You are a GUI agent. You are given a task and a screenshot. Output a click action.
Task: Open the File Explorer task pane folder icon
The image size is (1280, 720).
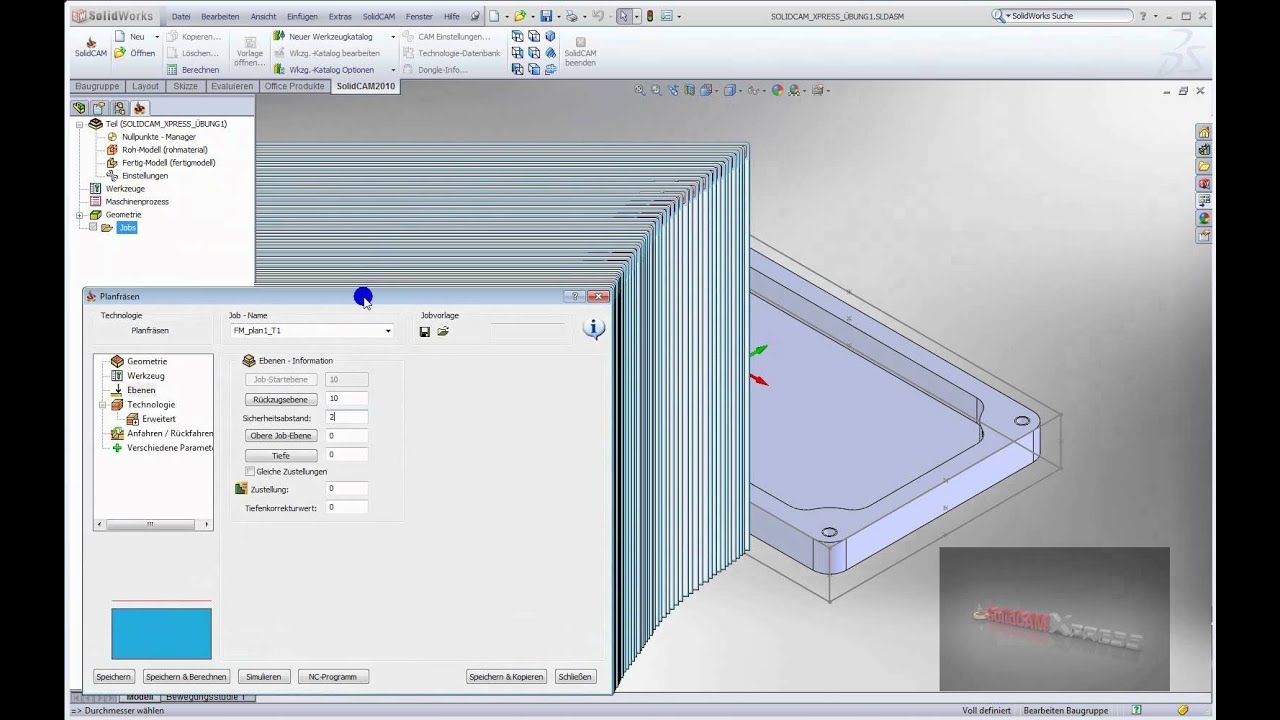coord(1204,166)
